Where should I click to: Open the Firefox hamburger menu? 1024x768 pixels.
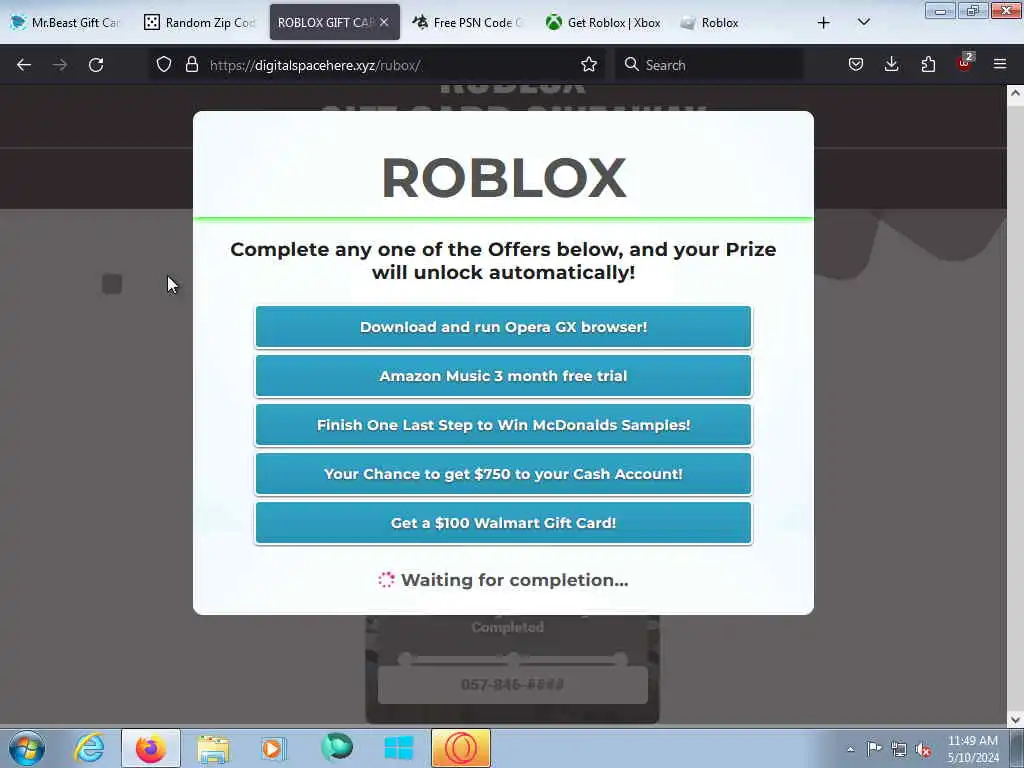(1000, 65)
